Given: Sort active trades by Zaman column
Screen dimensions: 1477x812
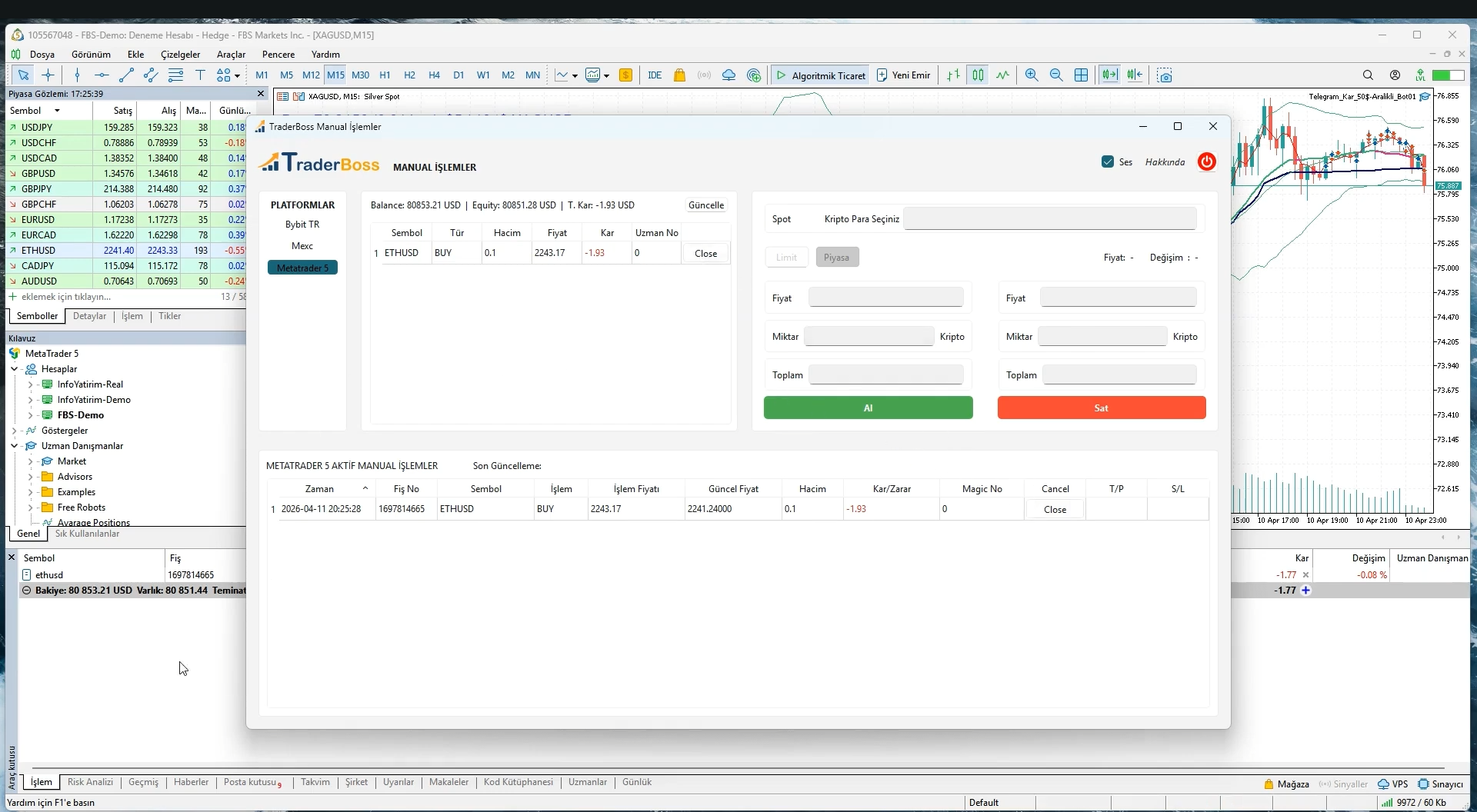Looking at the screenshot, I should pyautogui.click(x=319, y=488).
